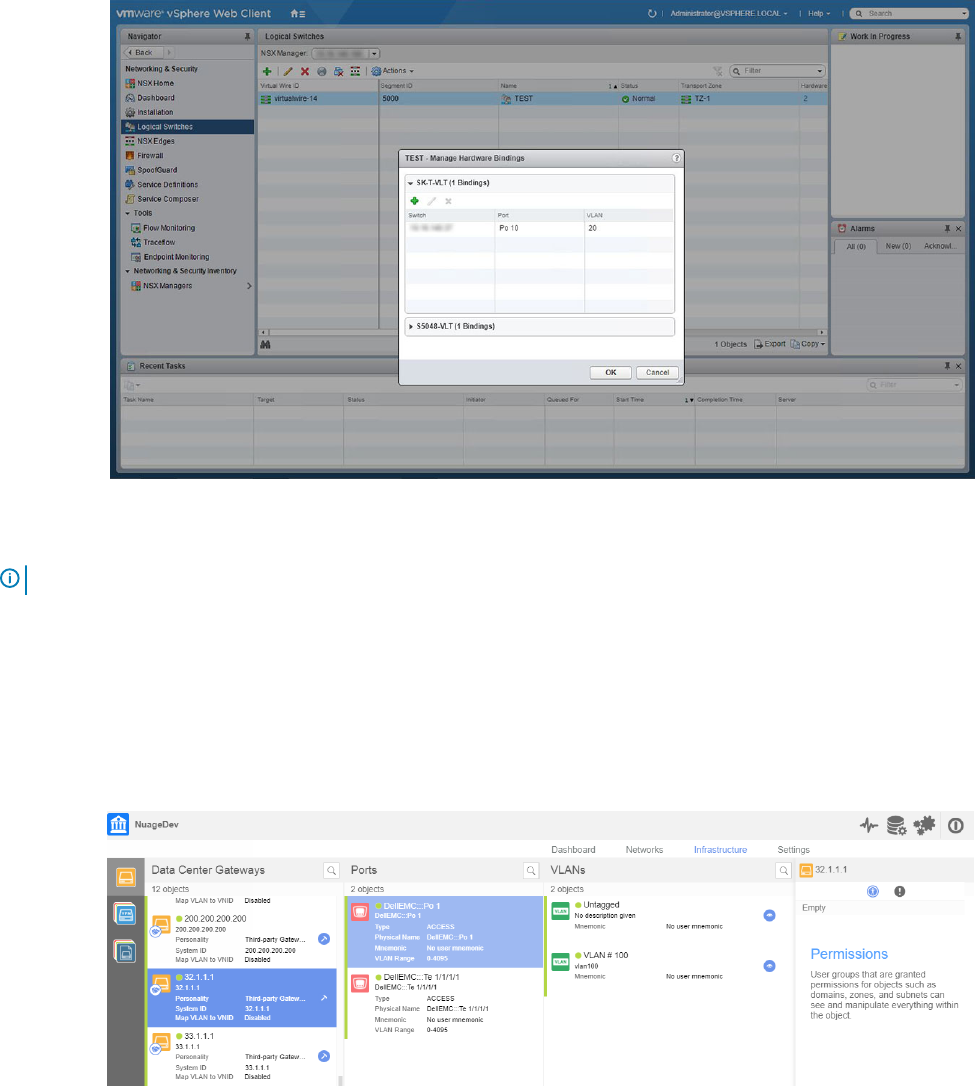Select the Po 10 port cell in bindings

[539, 228]
